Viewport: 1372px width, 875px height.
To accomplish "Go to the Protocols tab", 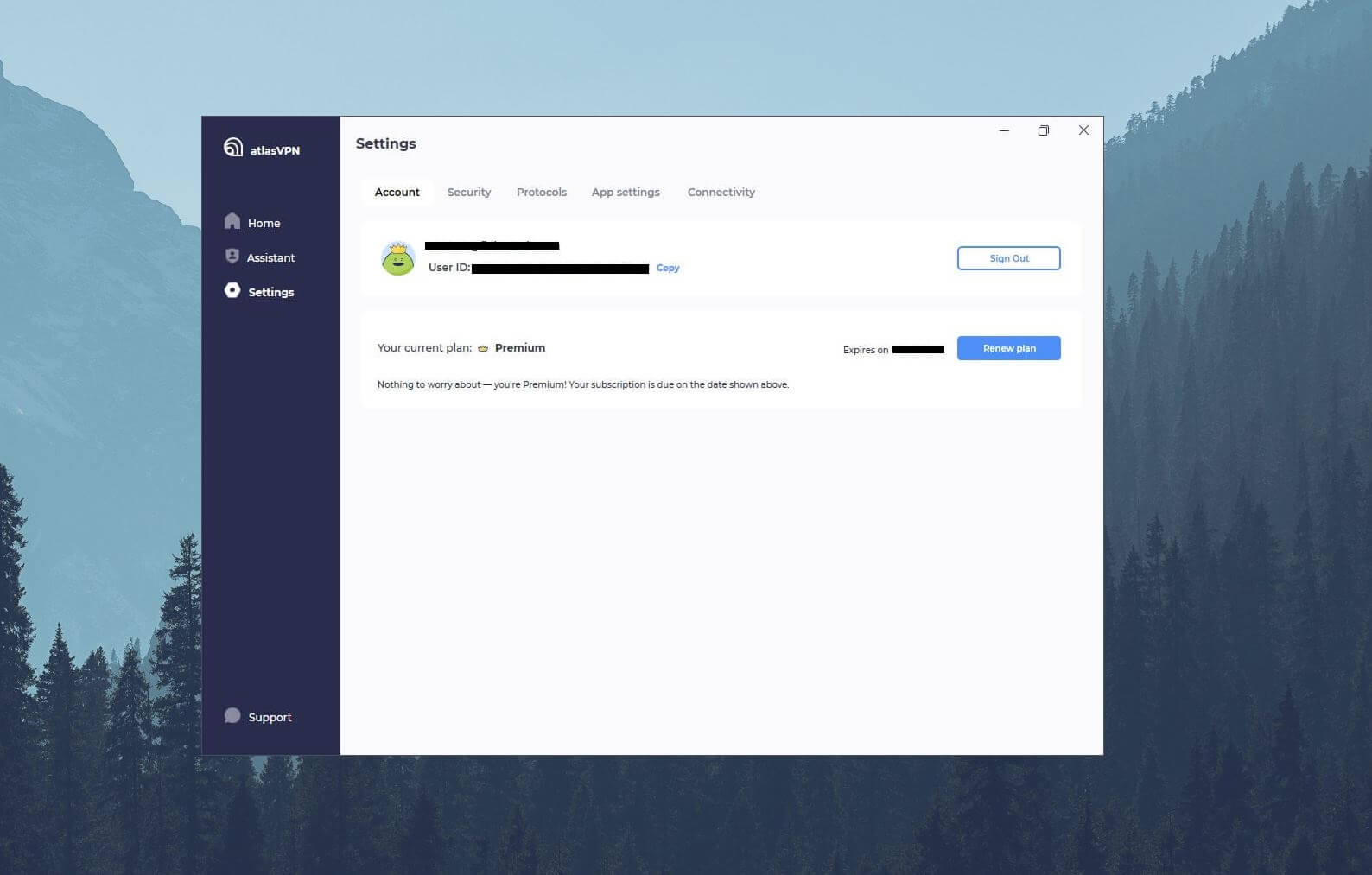I will 542,192.
